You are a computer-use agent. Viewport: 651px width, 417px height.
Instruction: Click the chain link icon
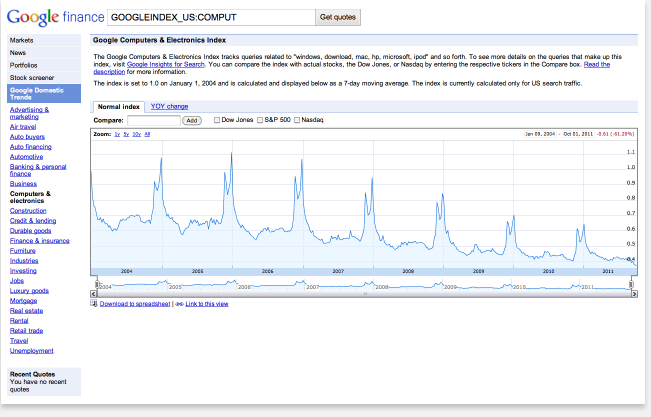click(x=179, y=303)
